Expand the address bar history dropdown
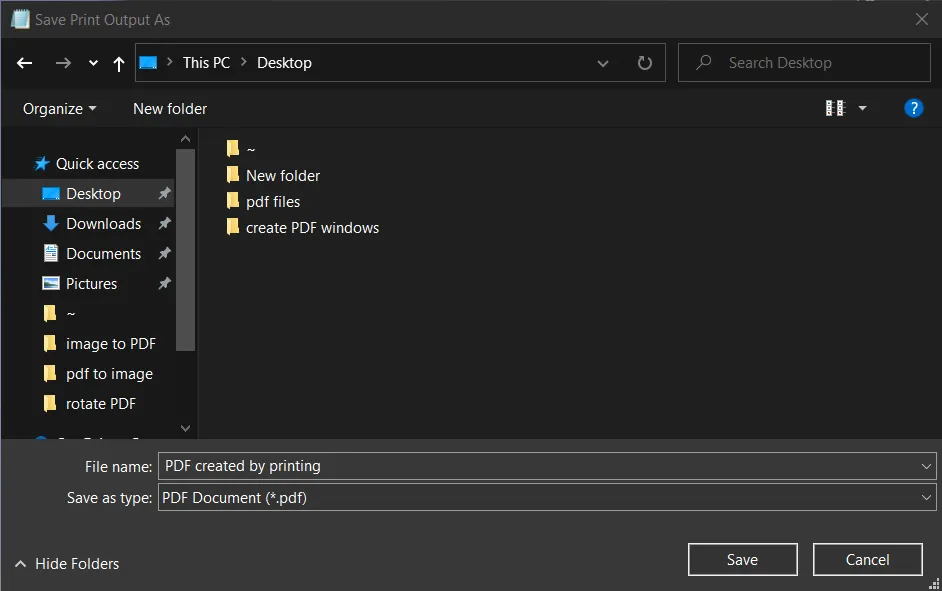942x591 pixels. pyautogui.click(x=603, y=63)
